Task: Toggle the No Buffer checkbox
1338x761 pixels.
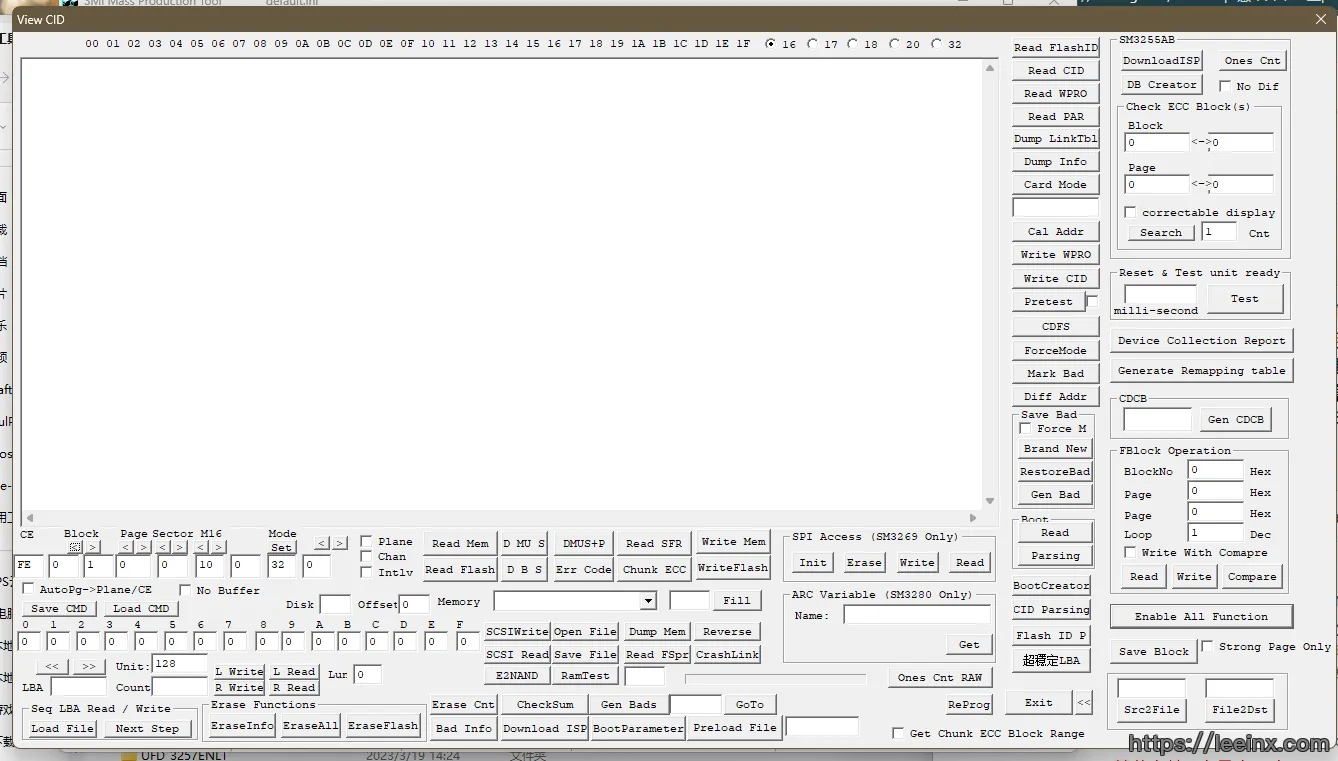Action: pyautogui.click(x=185, y=590)
